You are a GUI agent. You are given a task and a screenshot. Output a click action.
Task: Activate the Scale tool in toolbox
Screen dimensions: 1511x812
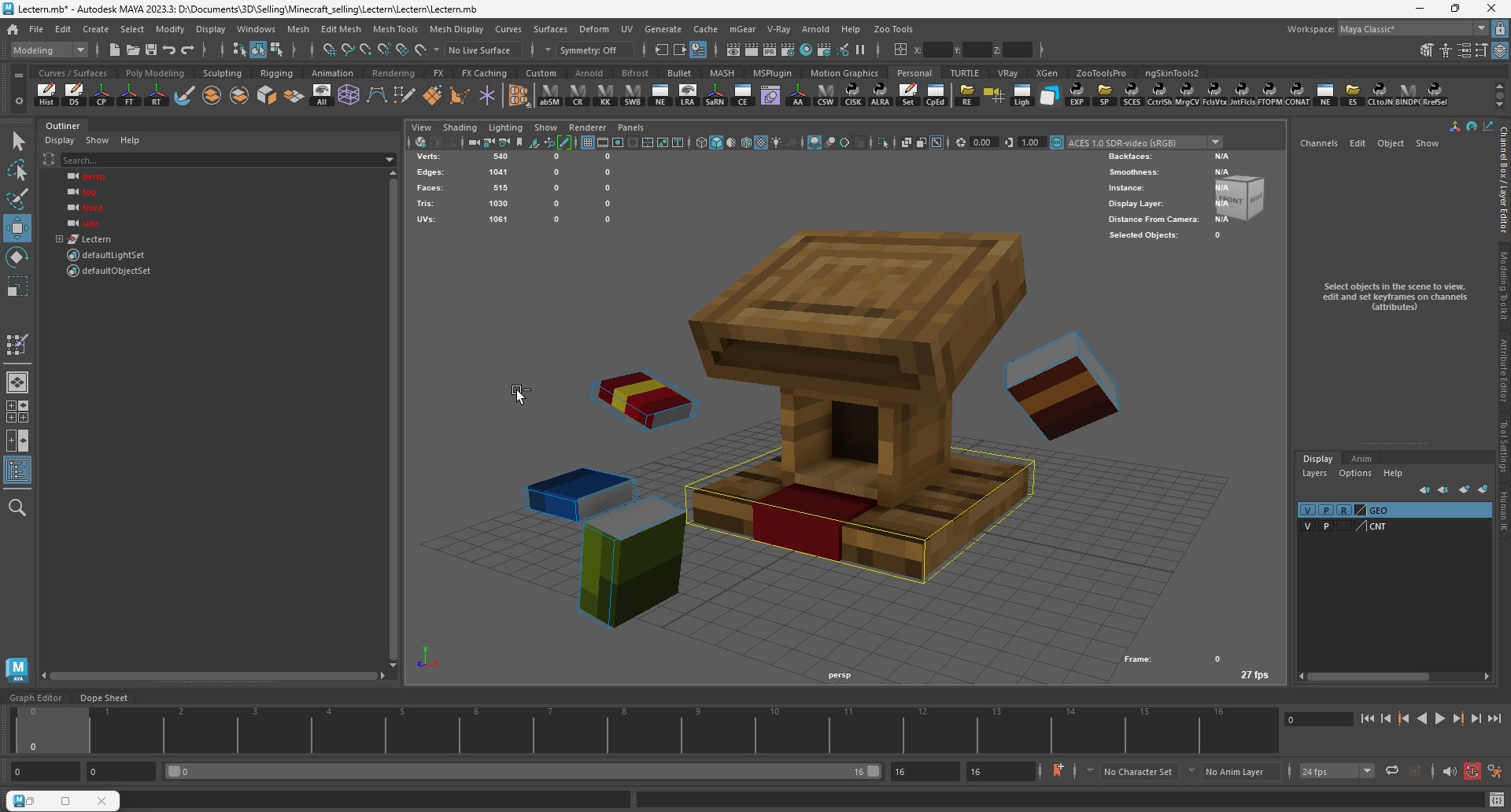17,286
